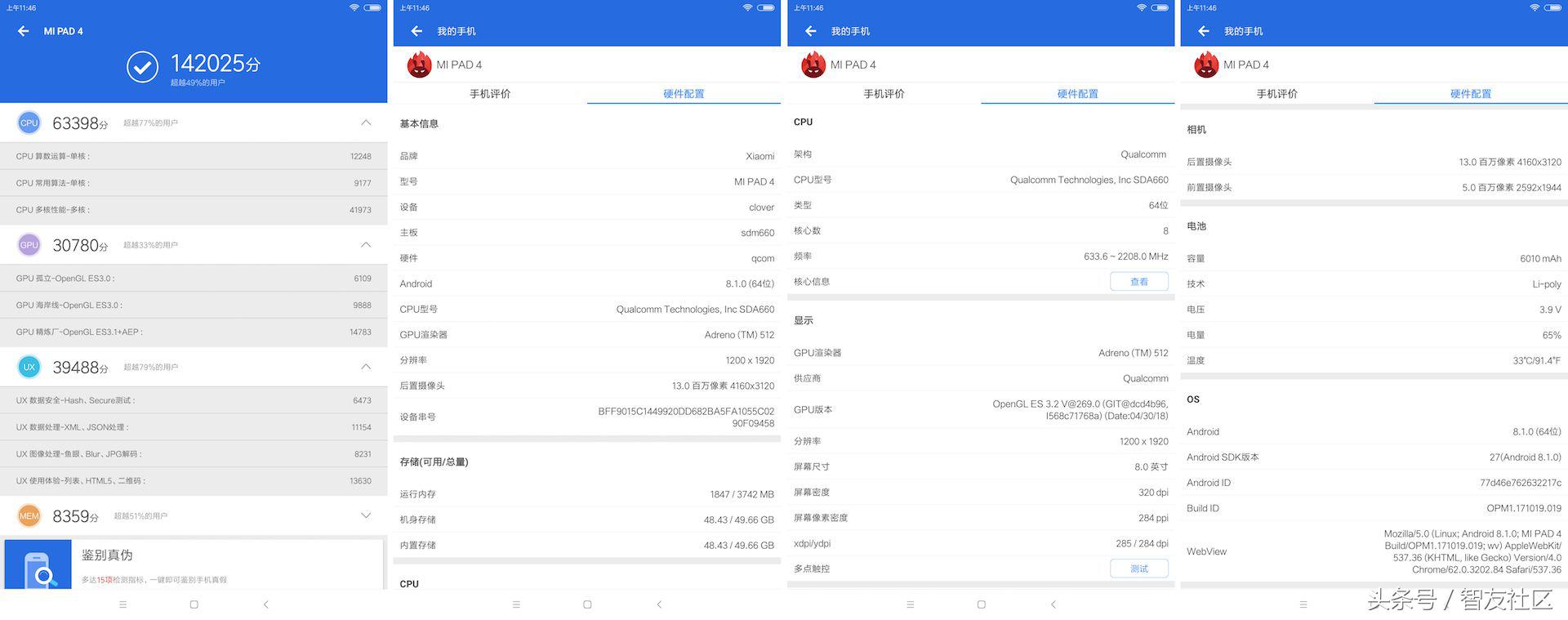Collapse the CPU 63398 score section
The image size is (1568, 620).
(366, 123)
